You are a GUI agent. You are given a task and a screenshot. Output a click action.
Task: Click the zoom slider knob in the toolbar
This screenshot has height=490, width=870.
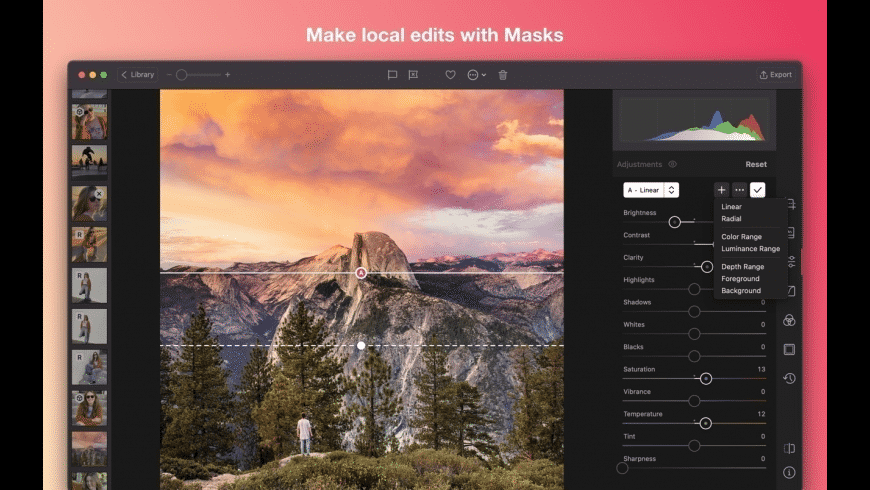pos(181,75)
